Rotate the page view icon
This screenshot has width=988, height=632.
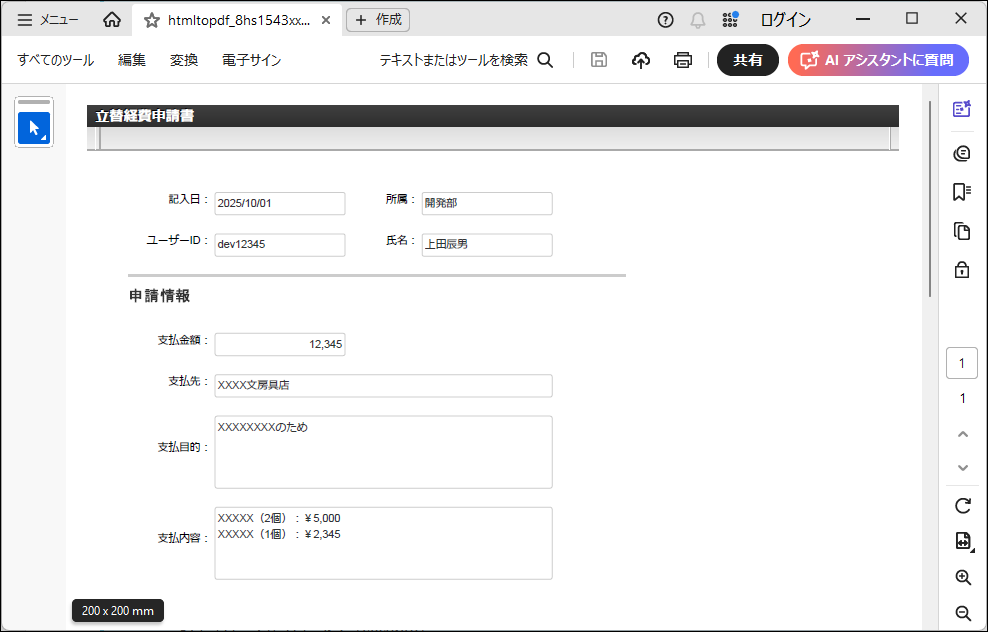(963, 506)
